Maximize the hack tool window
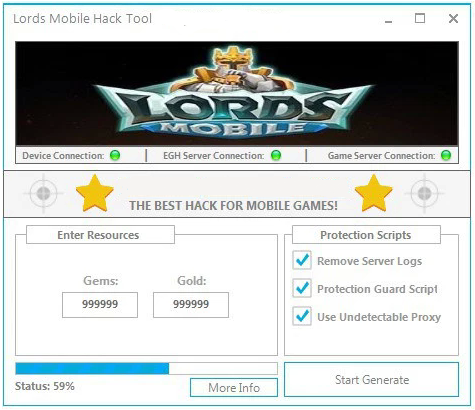The width and height of the screenshot is (475, 410). (420, 18)
